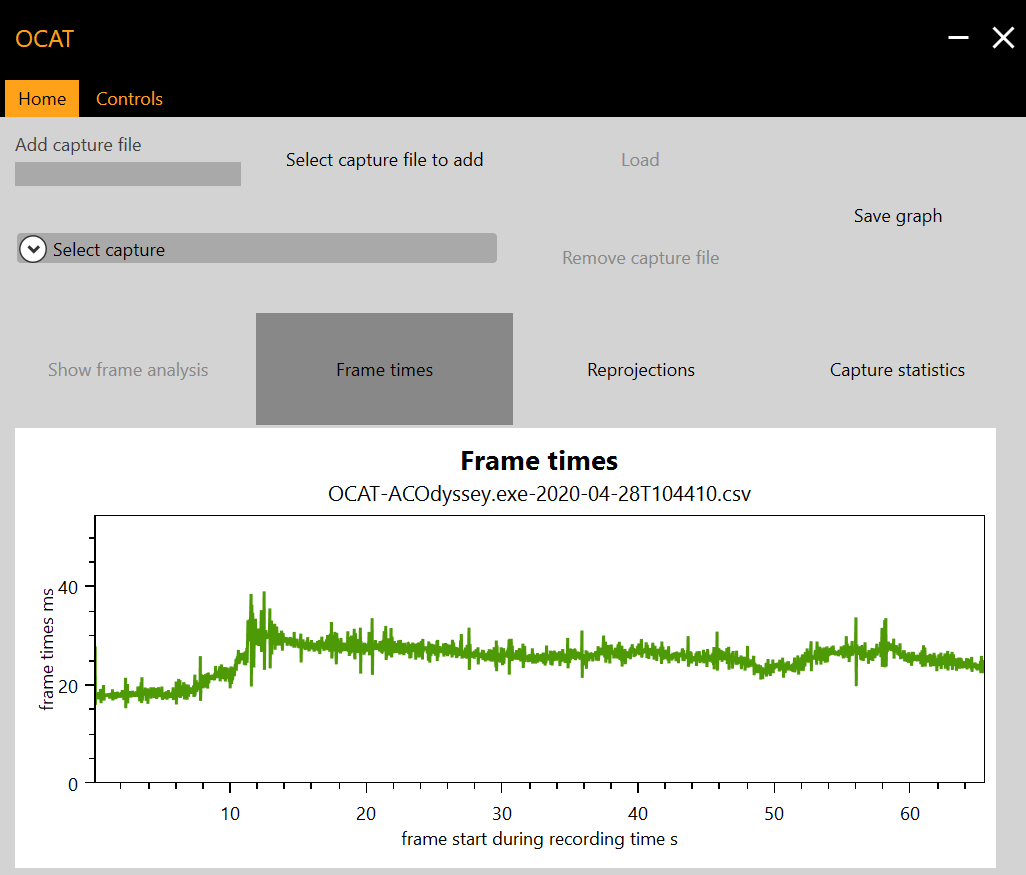Open the Home tab
The width and height of the screenshot is (1026, 875).
(x=42, y=99)
